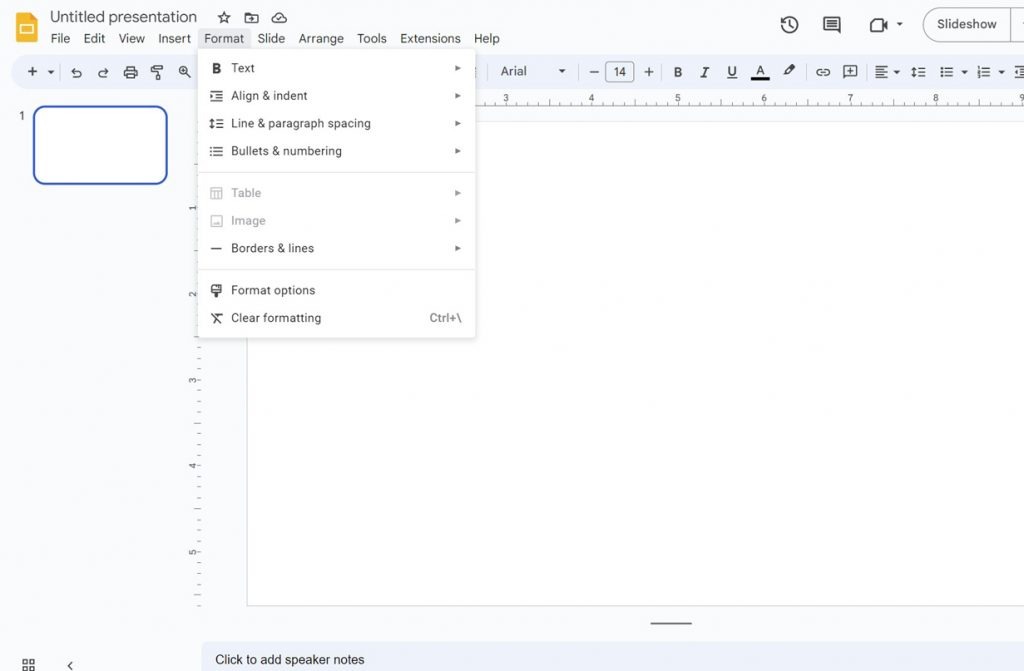Open the highlight color pen tool

pyautogui.click(x=789, y=71)
